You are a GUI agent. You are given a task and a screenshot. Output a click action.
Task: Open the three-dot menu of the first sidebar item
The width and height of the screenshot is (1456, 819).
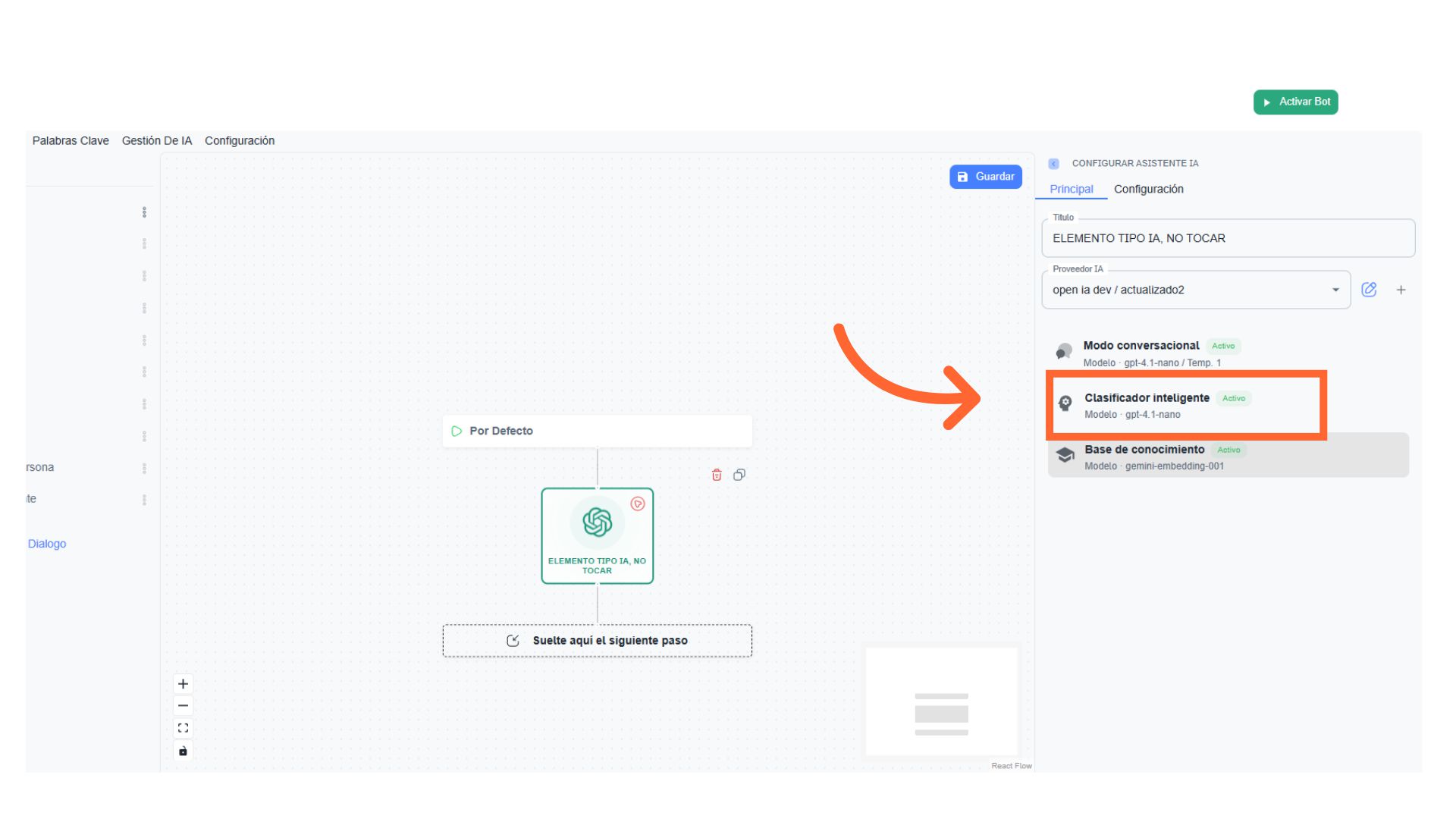click(144, 212)
